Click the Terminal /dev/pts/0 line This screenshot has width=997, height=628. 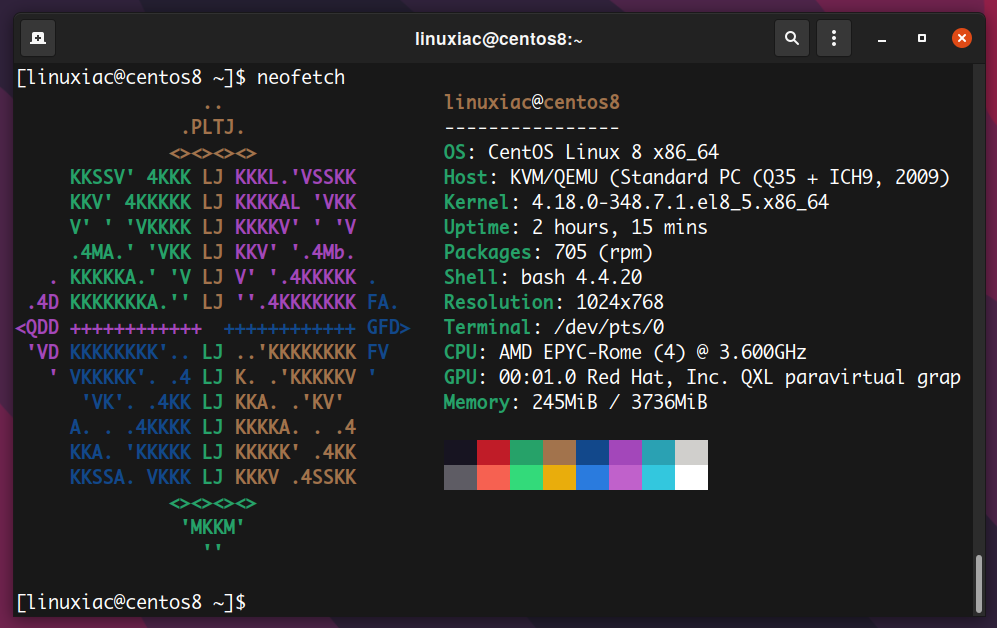(x=554, y=327)
